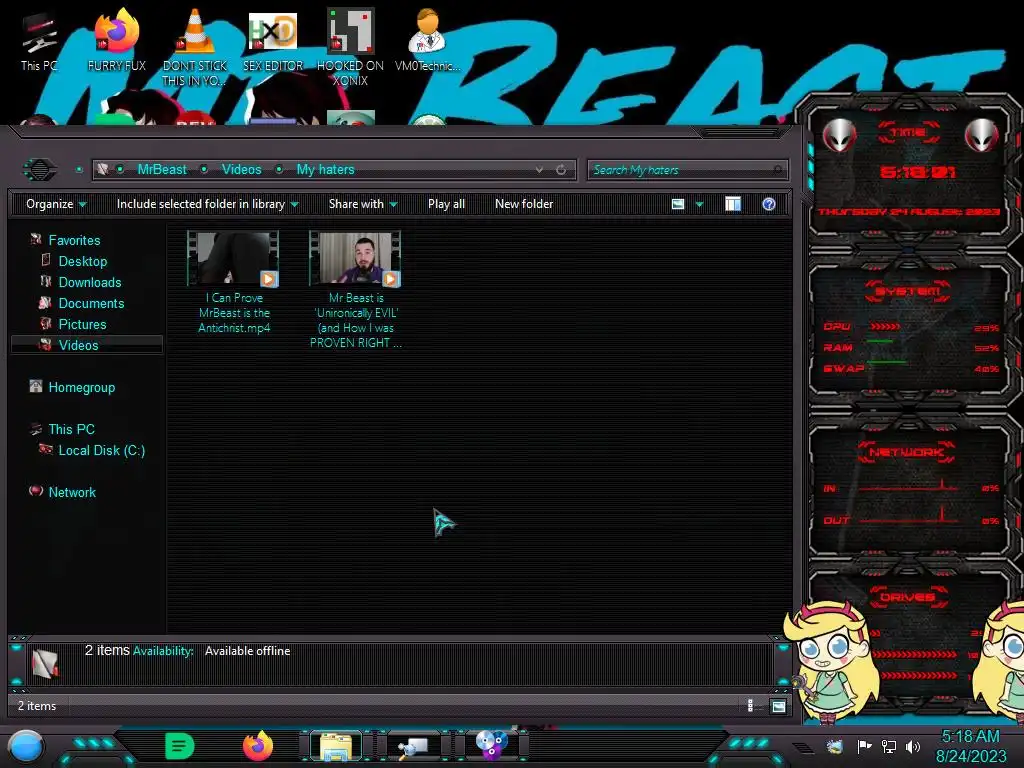The height and width of the screenshot is (768, 1024).
Task: Open the green notes app on taskbar
Action: [179, 746]
